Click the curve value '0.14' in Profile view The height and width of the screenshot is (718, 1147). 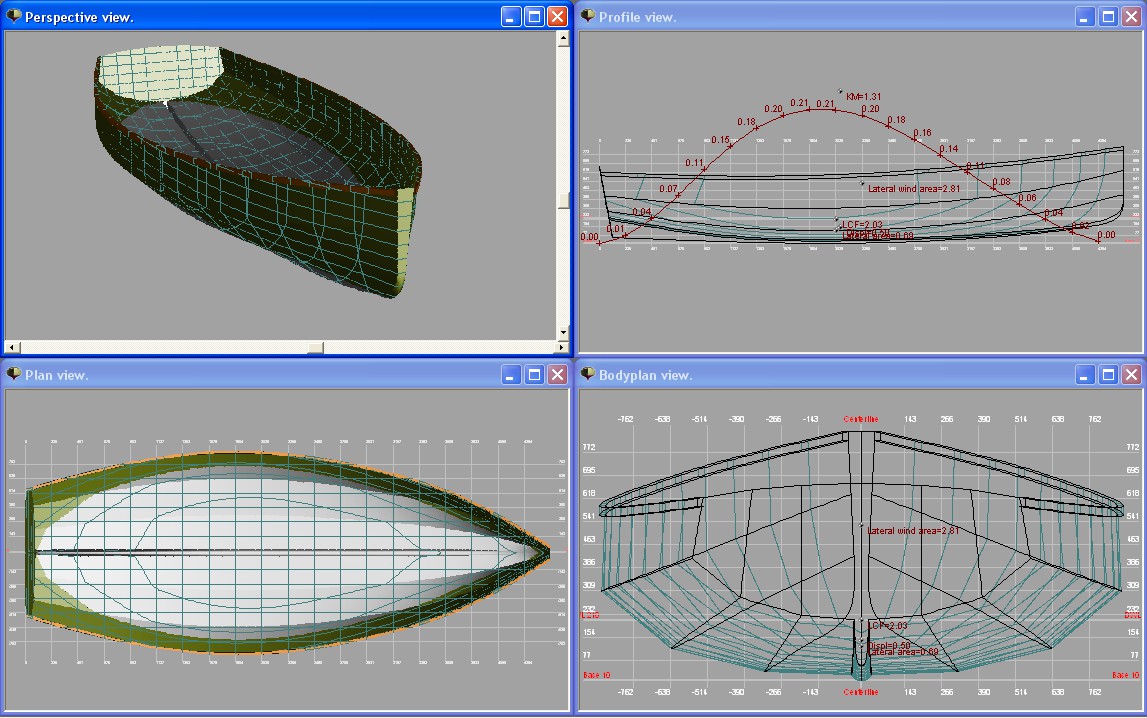(x=949, y=148)
